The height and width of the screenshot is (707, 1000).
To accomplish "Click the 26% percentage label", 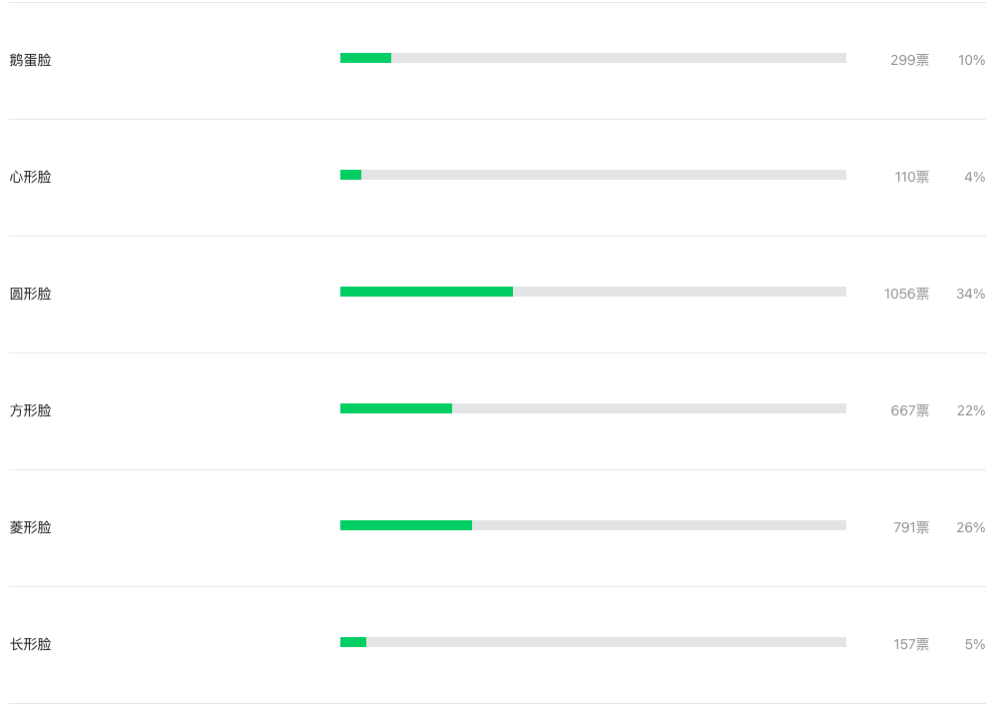I will point(971,527).
